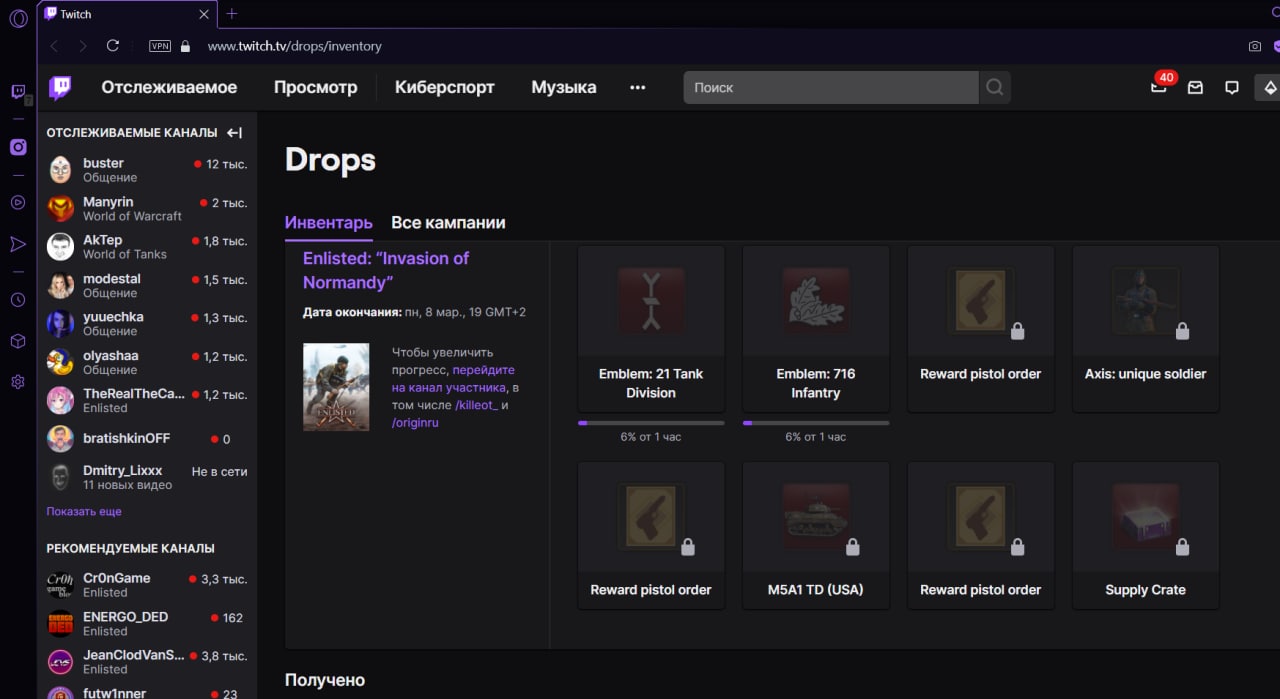Open History clock icon in Opera sidebar
Viewport: 1280px width, 699px height.
point(18,300)
